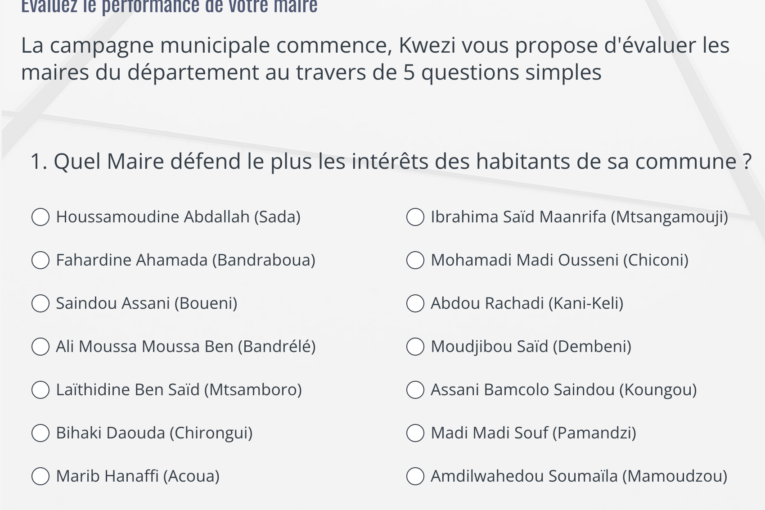This screenshot has height=510, width=765.
Task: Choose Madi Madi Souf (Pamandzi) radio
Action: (415, 433)
